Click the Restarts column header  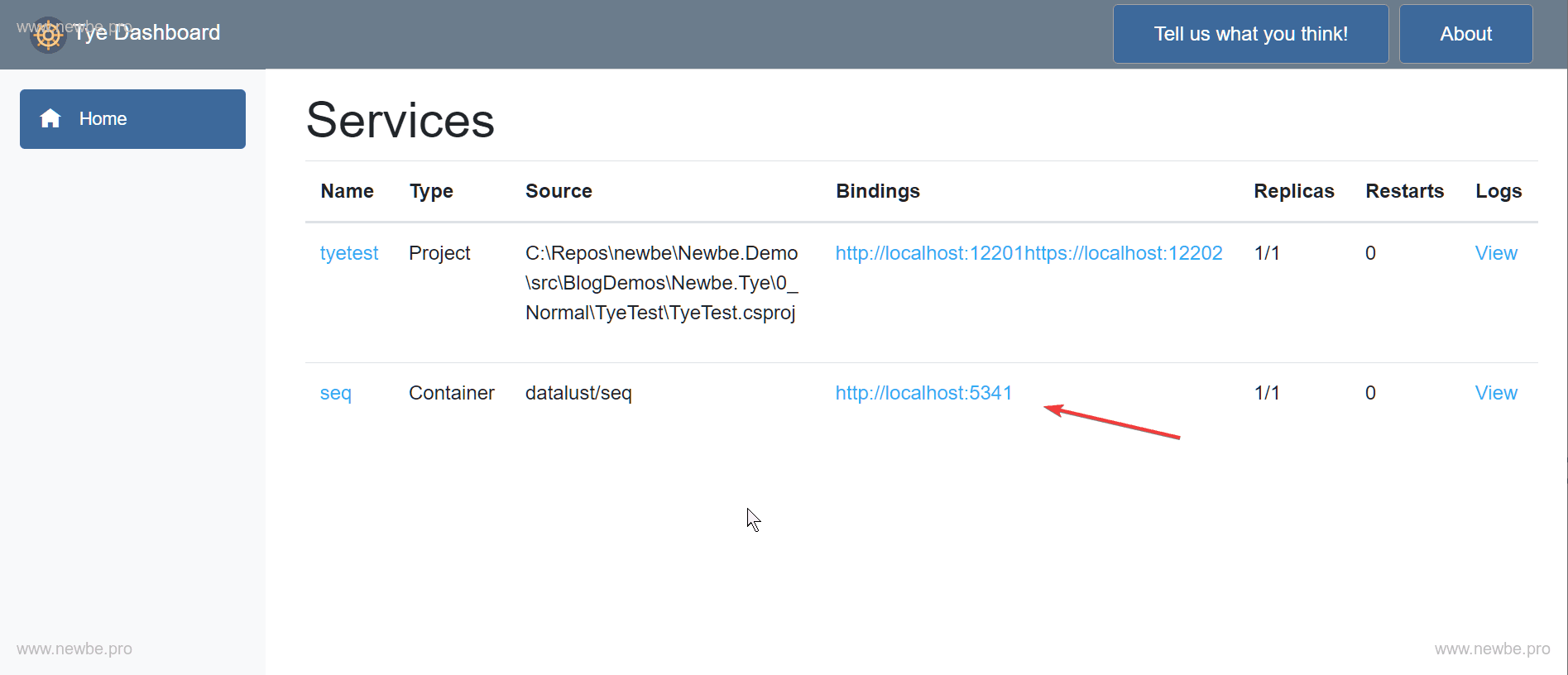point(1404,191)
